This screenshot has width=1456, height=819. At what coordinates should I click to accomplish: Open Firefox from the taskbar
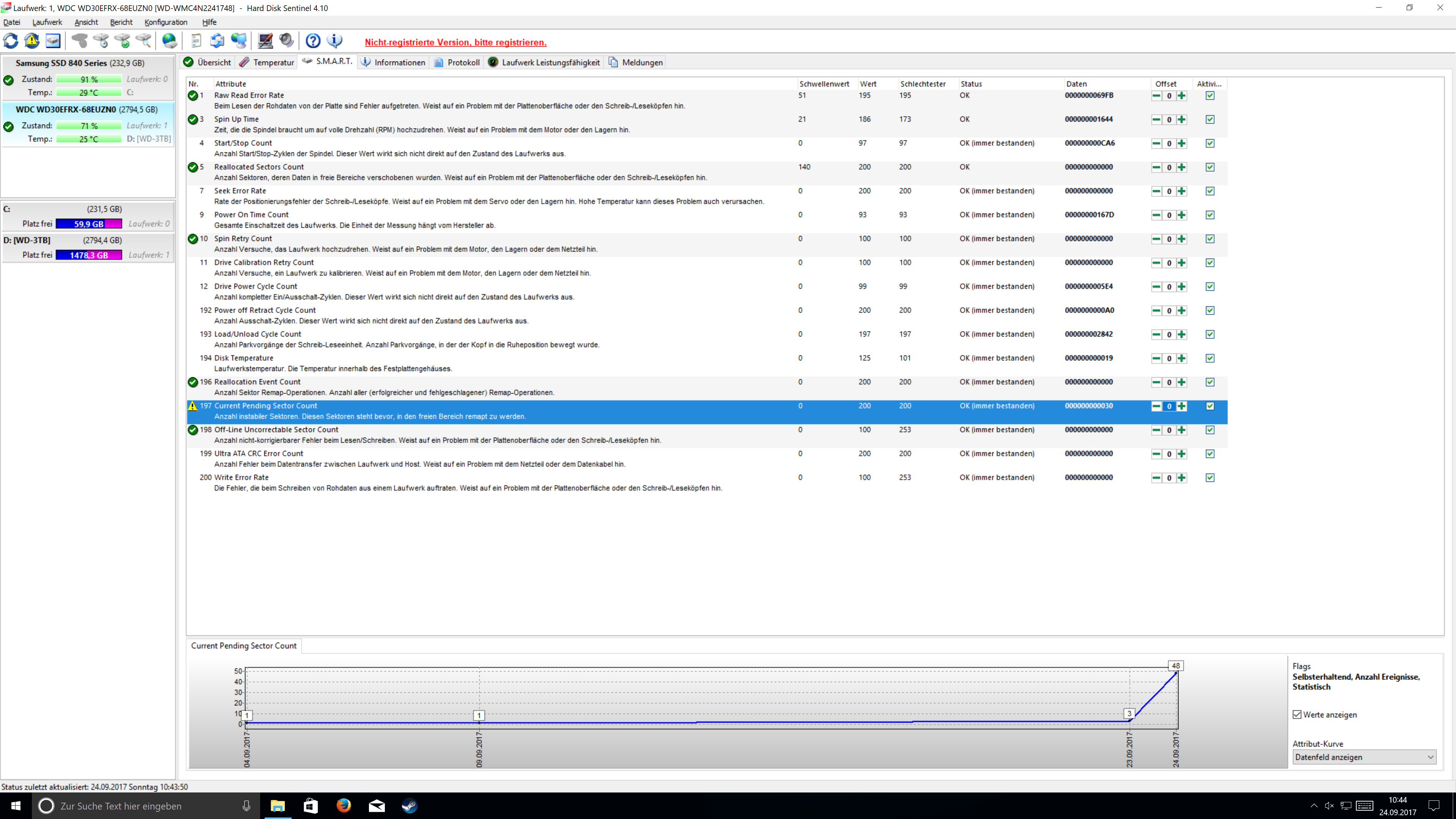(x=344, y=805)
